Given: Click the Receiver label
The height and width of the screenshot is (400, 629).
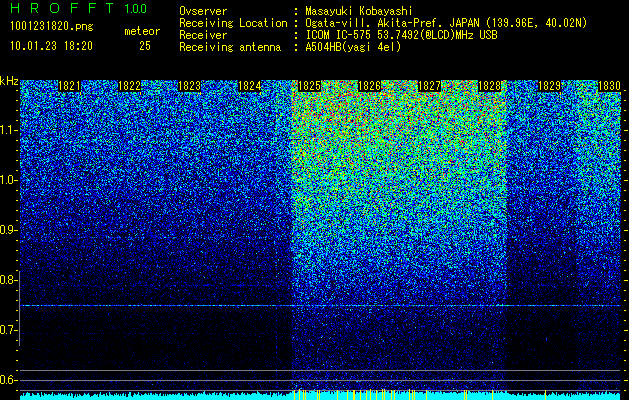Looking at the screenshot, I should 203,35.
